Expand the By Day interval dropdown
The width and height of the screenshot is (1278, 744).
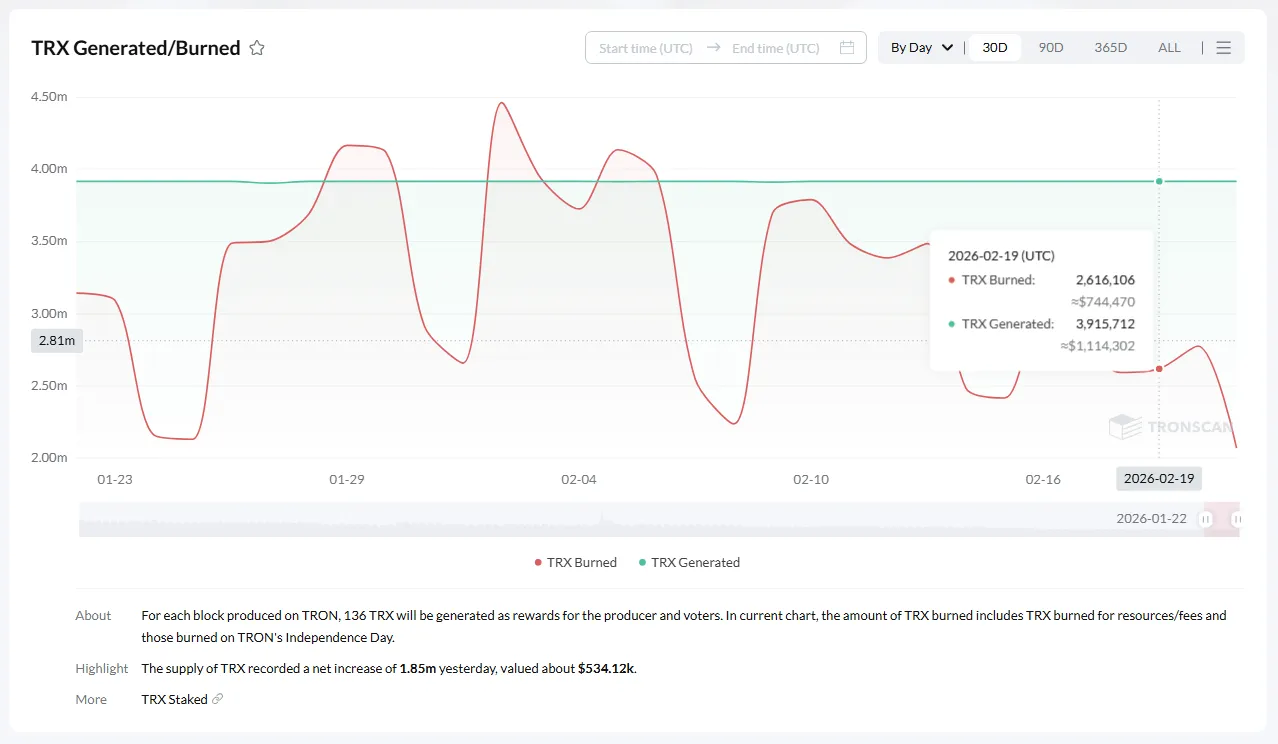coord(922,48)
